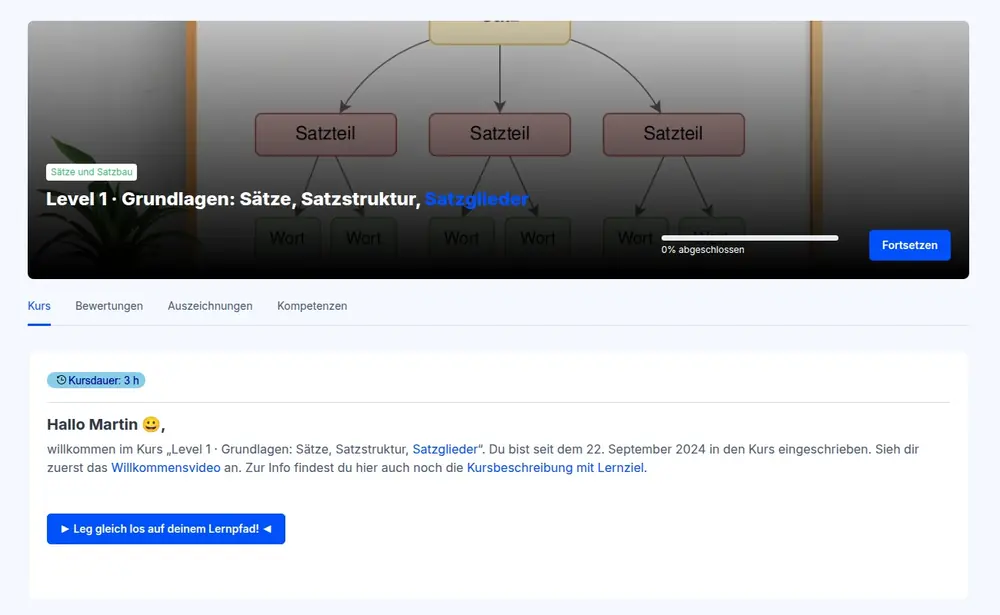Go to the Kompetenzen tab
This screenshot has height=615, width=1000.
tap(312, 306)
